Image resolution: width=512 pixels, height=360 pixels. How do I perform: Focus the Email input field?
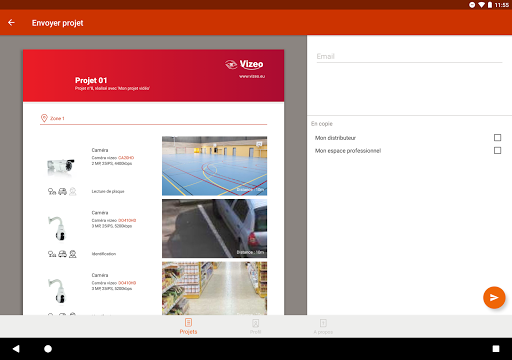point(409,56)
